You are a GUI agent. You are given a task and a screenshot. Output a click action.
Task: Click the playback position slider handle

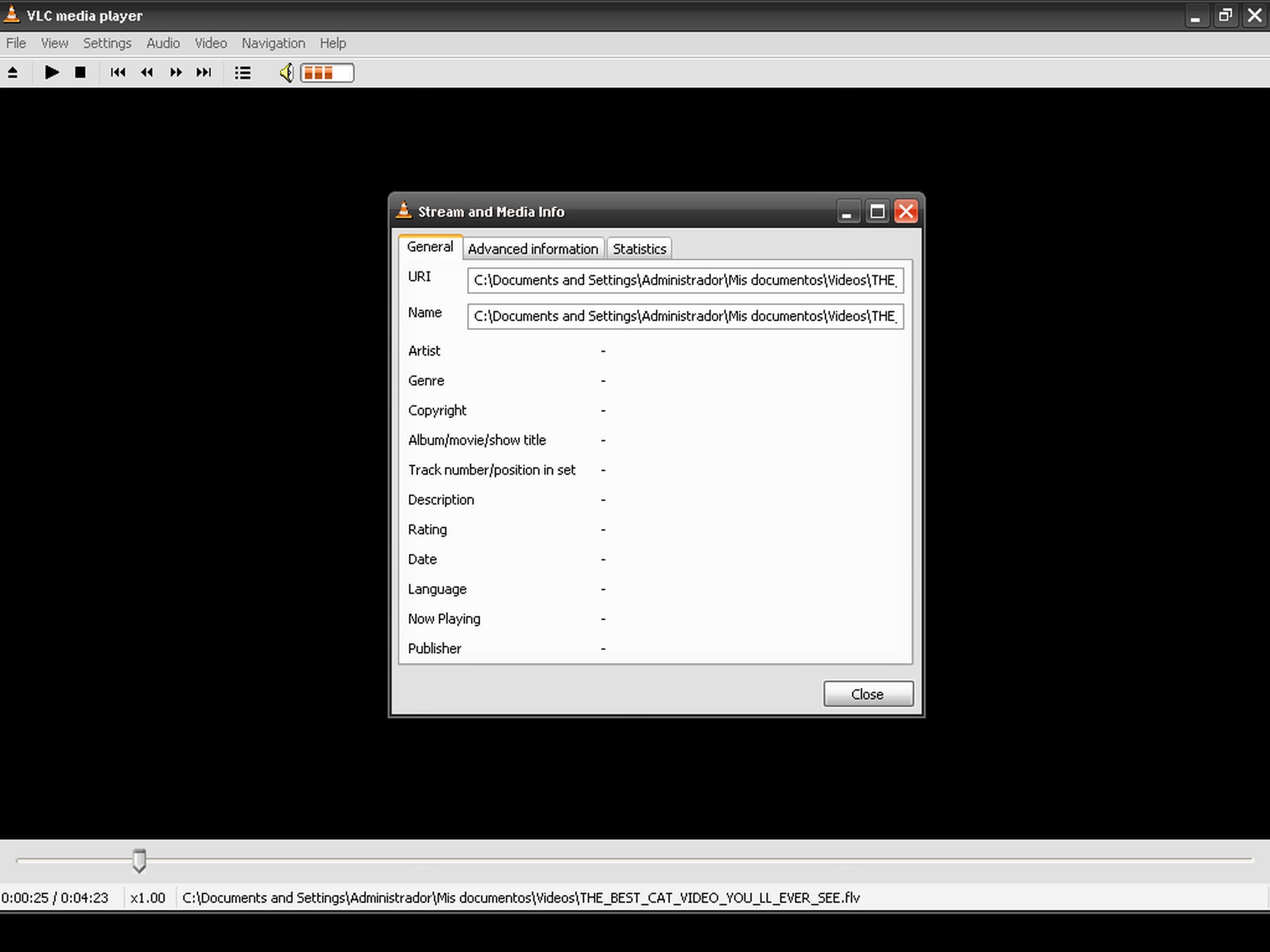tap(139, 860)
